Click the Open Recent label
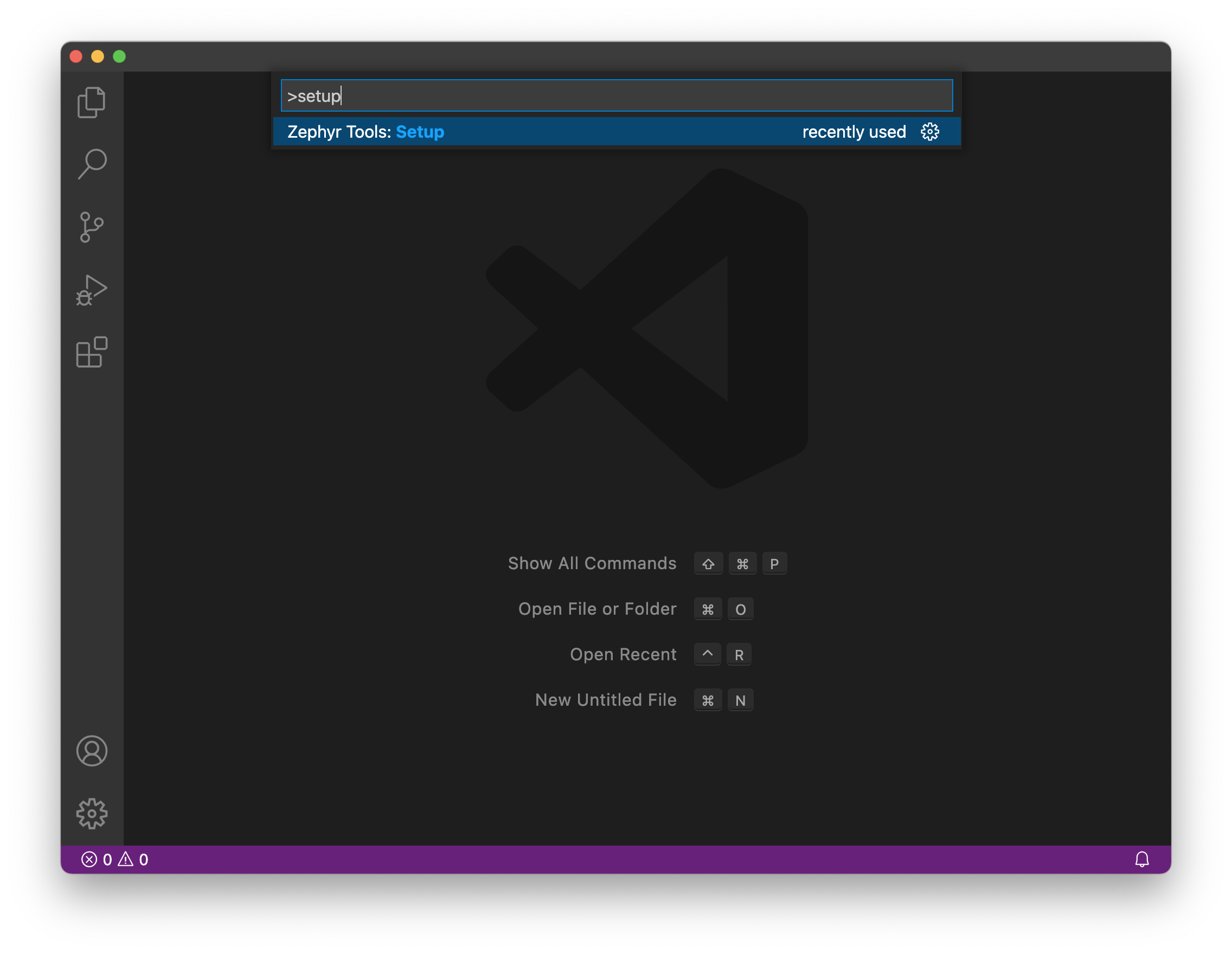 (623, 654)
